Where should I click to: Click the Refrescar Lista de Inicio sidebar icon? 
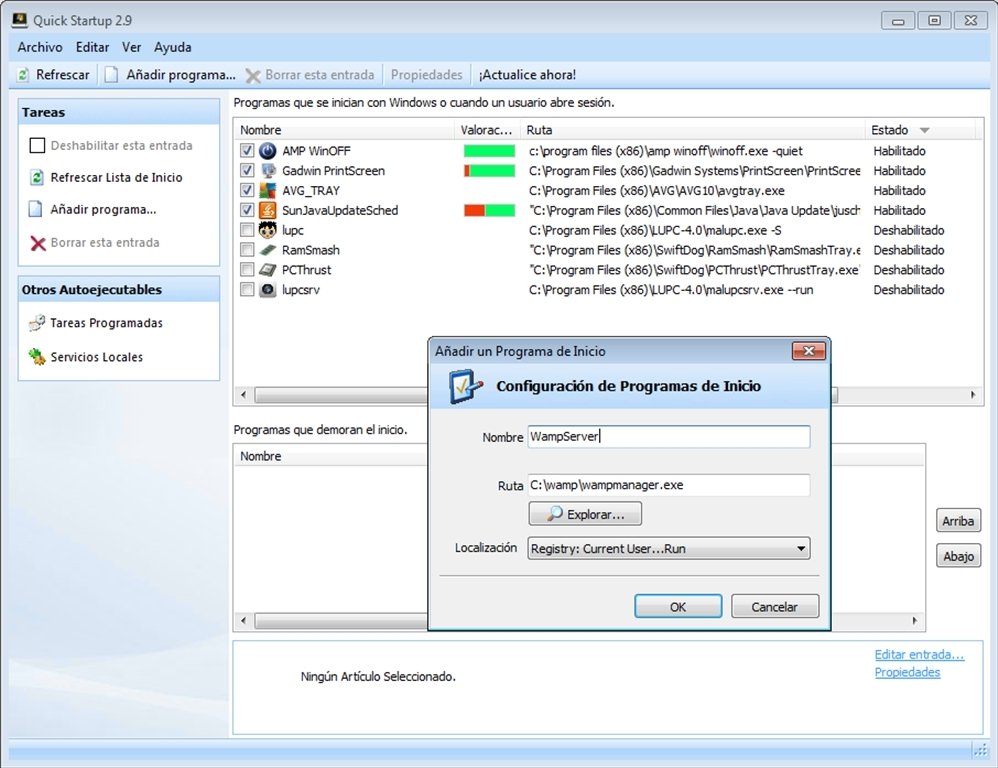point(37,178)
